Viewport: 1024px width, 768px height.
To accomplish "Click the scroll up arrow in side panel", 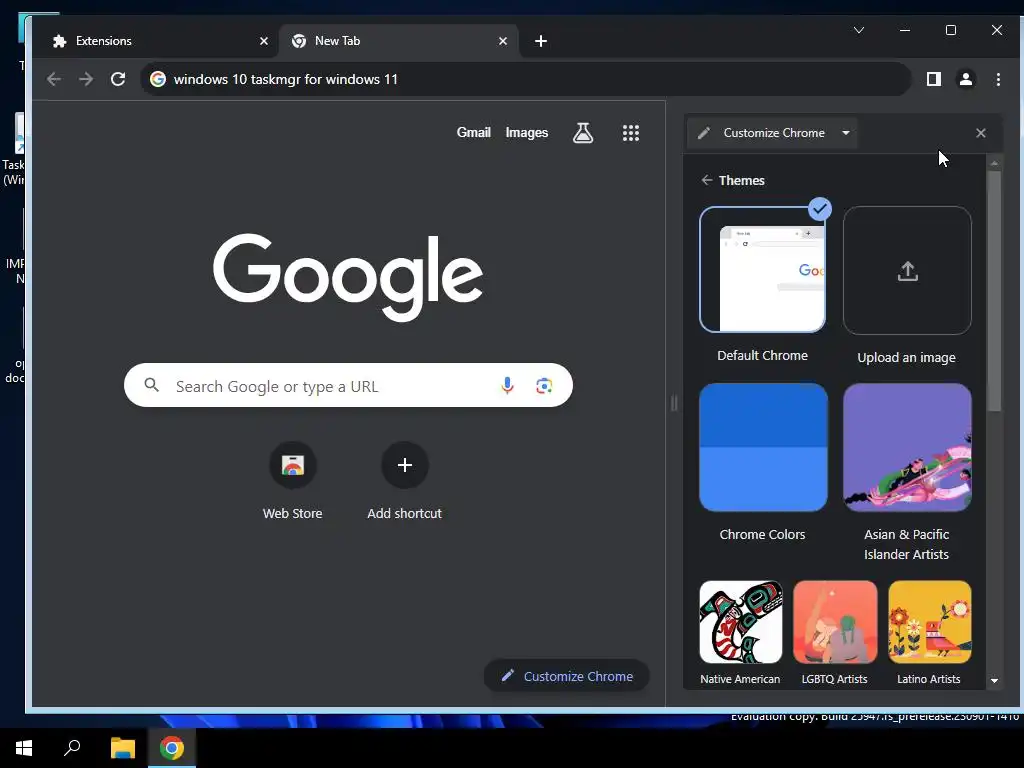I will 994,163.
